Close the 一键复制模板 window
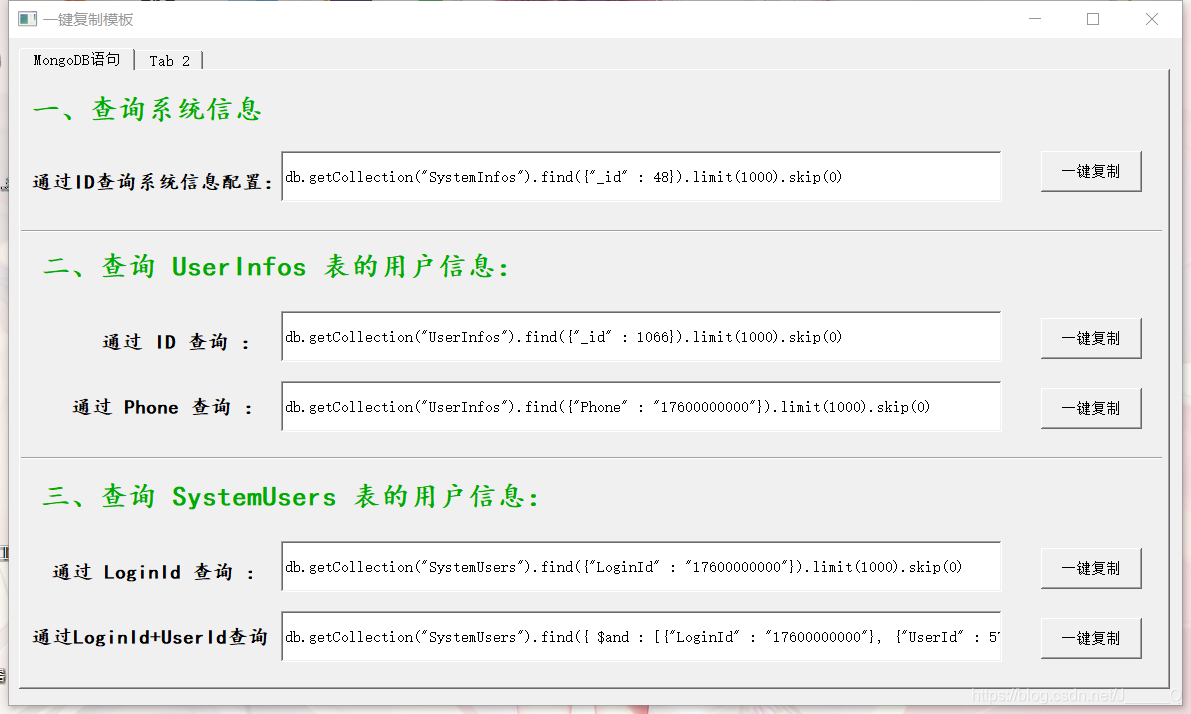This screenshot has height=714, width=1191. (1151, 18)
